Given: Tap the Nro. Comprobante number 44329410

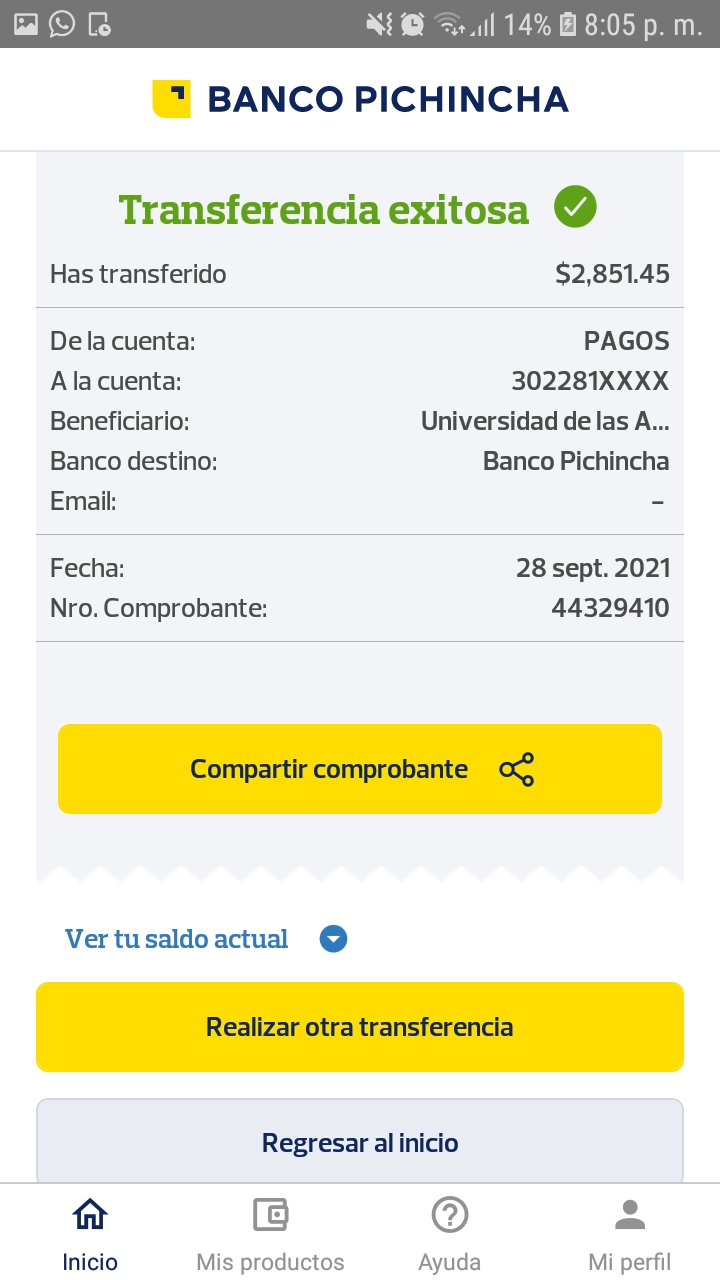Looking at the screenshot, I should (x=610, y=608).
